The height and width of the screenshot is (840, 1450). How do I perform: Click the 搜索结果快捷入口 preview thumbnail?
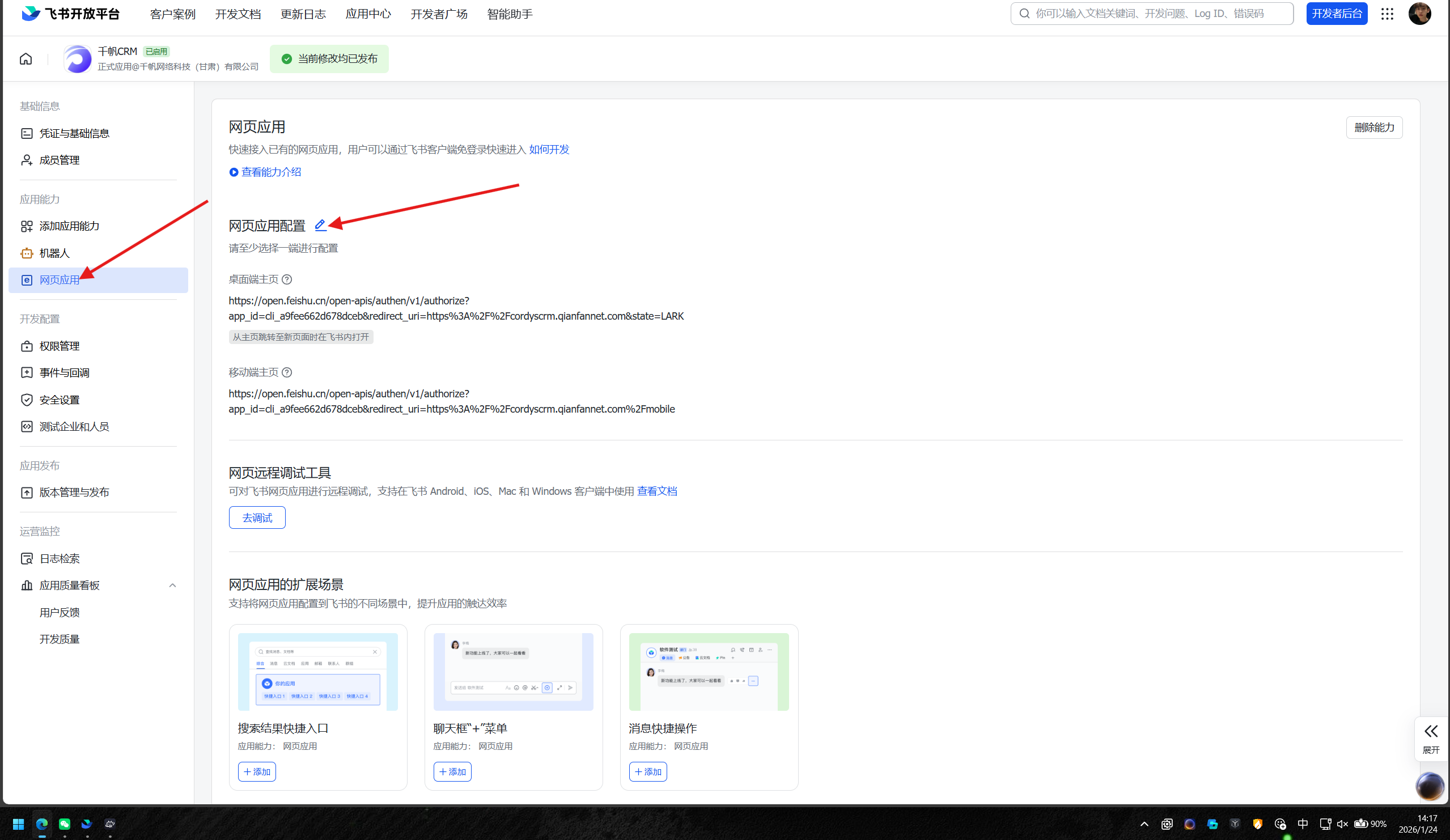coord(317,672)
